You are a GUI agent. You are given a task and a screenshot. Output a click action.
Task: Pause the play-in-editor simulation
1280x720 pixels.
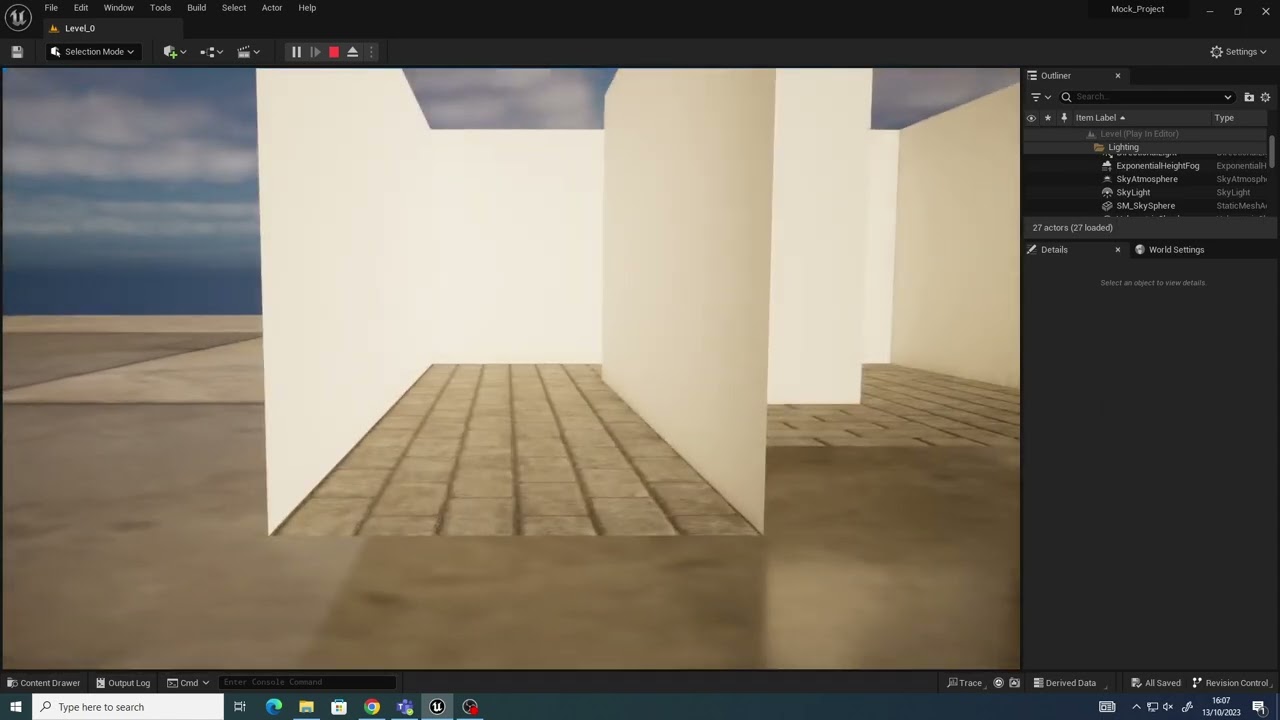coord(296,52)
